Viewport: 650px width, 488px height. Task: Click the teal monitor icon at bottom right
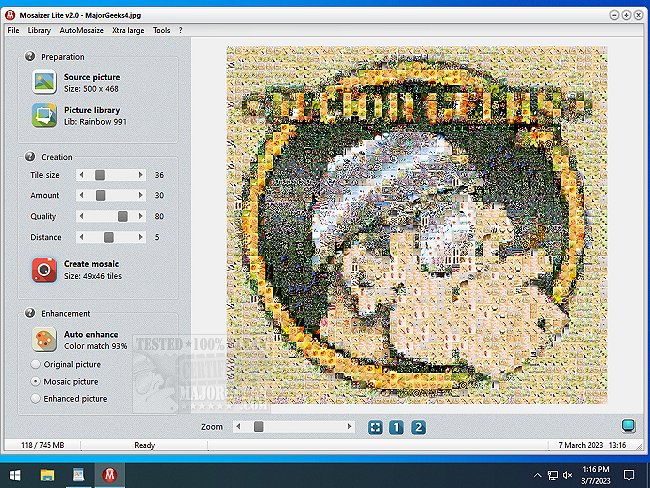coord(628,425)
